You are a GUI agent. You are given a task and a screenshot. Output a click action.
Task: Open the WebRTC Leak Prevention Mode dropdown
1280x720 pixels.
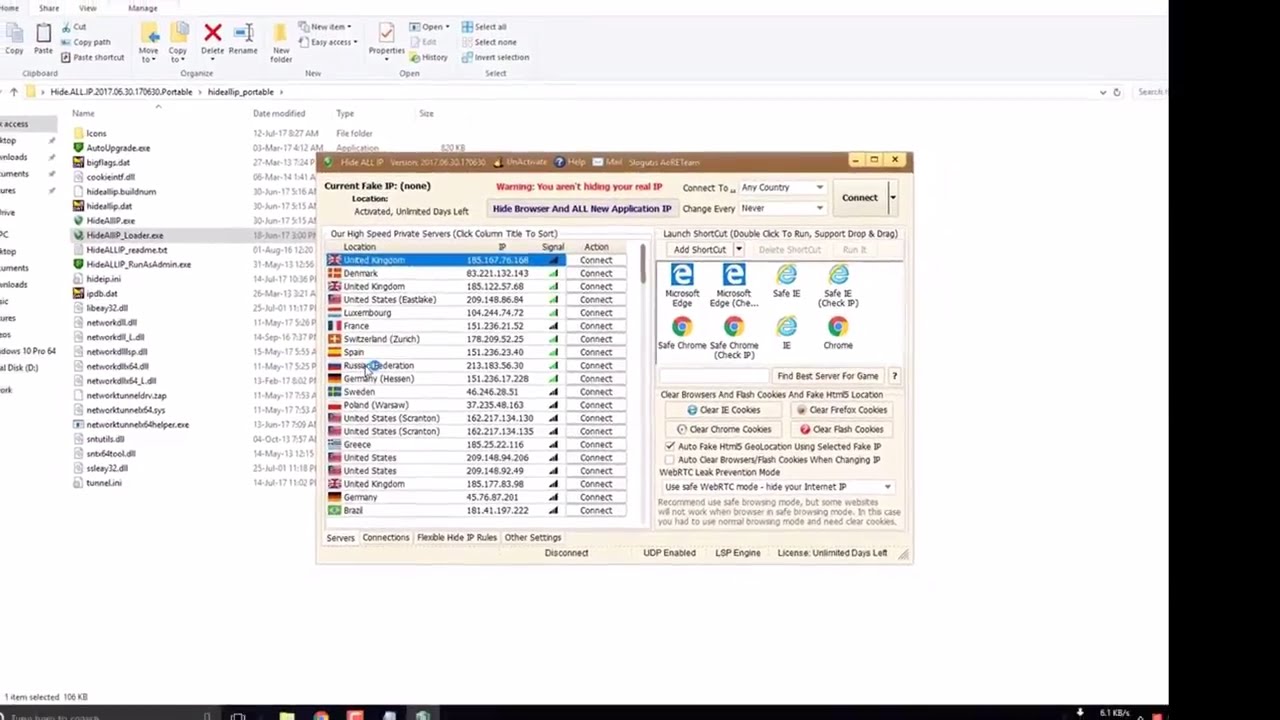778,486
